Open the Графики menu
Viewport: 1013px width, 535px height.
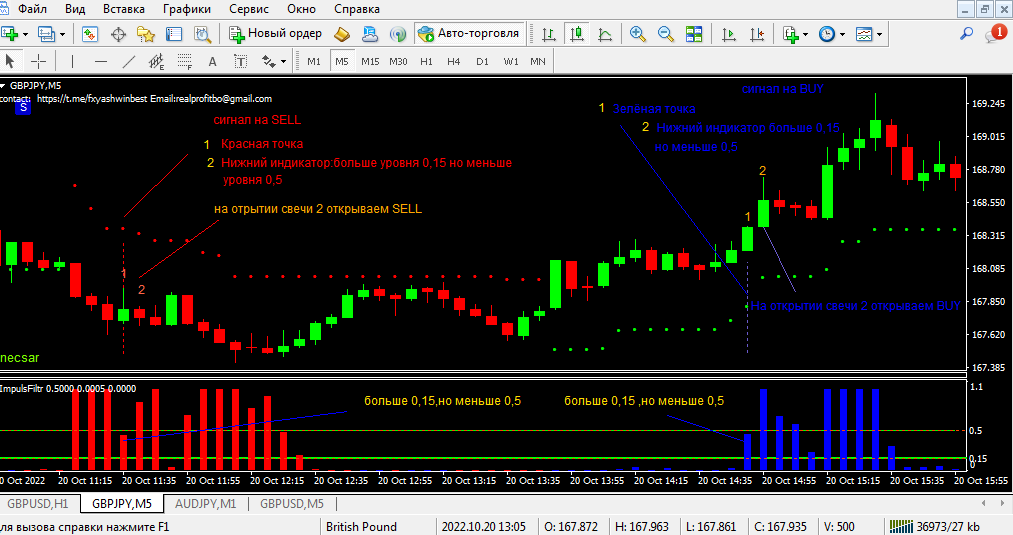[x=188, y=9]
